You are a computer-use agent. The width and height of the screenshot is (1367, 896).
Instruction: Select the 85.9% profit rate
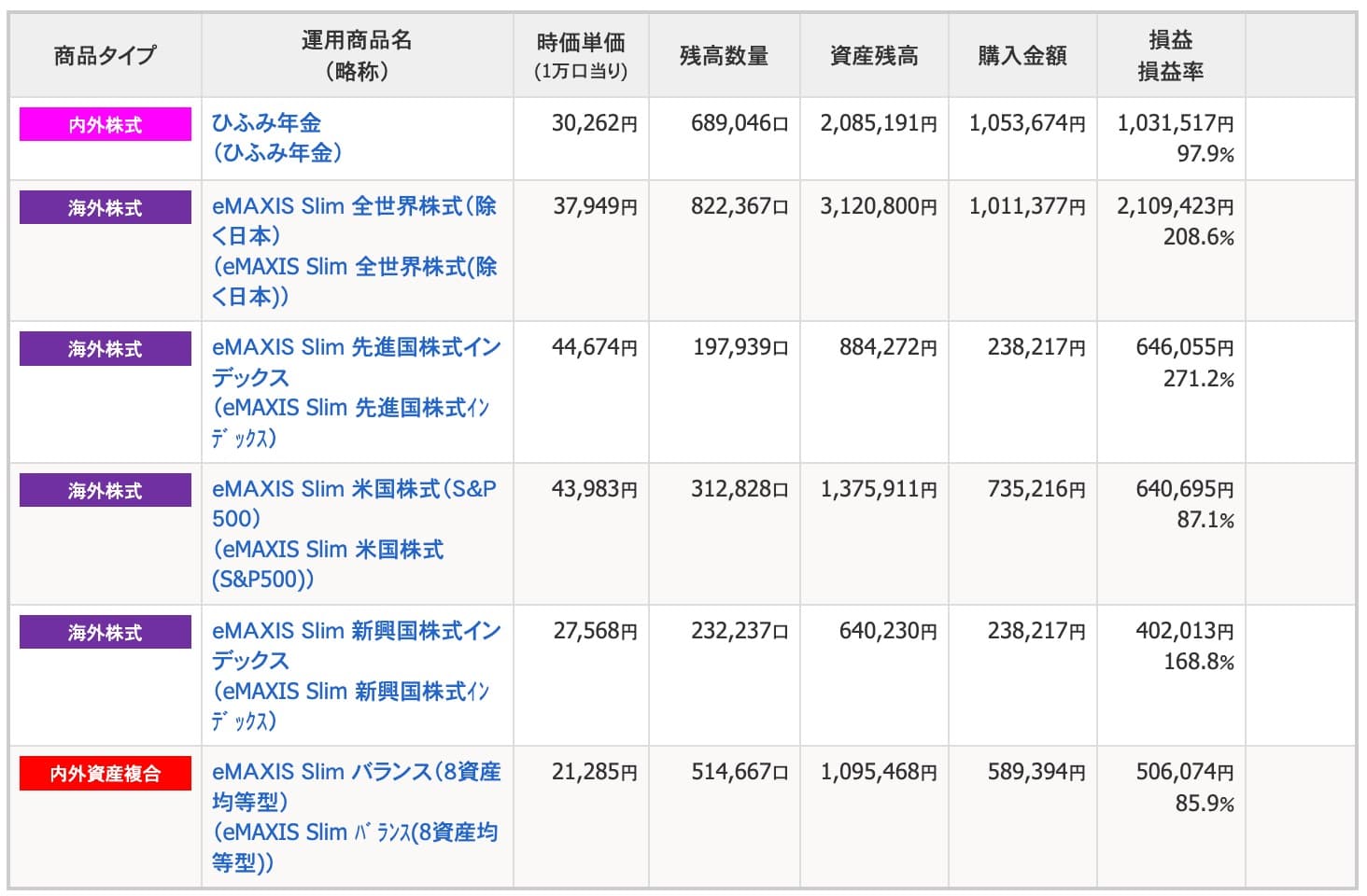[x=1205, y=803]
